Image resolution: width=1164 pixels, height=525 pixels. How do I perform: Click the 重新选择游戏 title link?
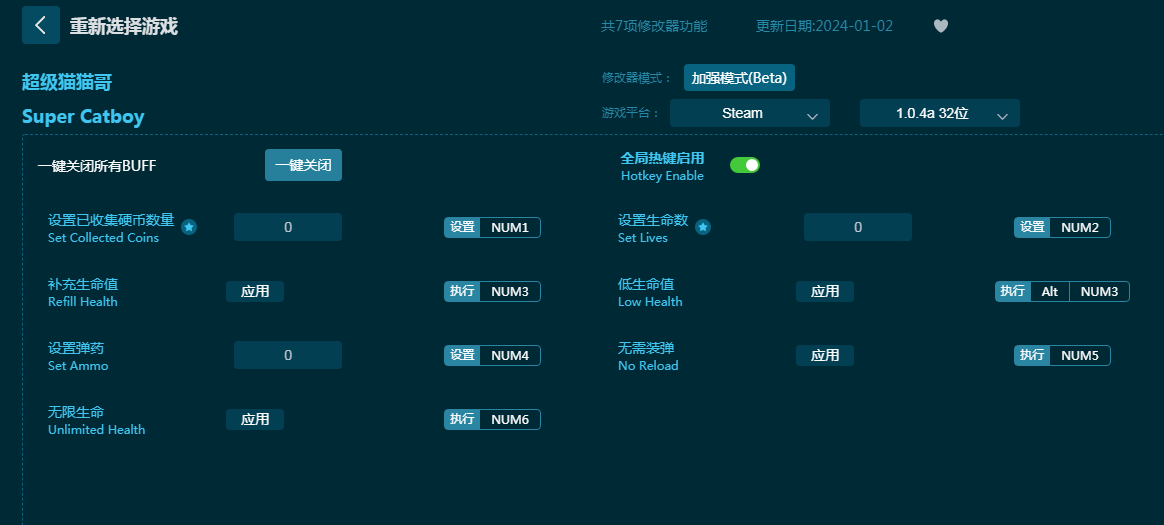click(x=123, y=27)
